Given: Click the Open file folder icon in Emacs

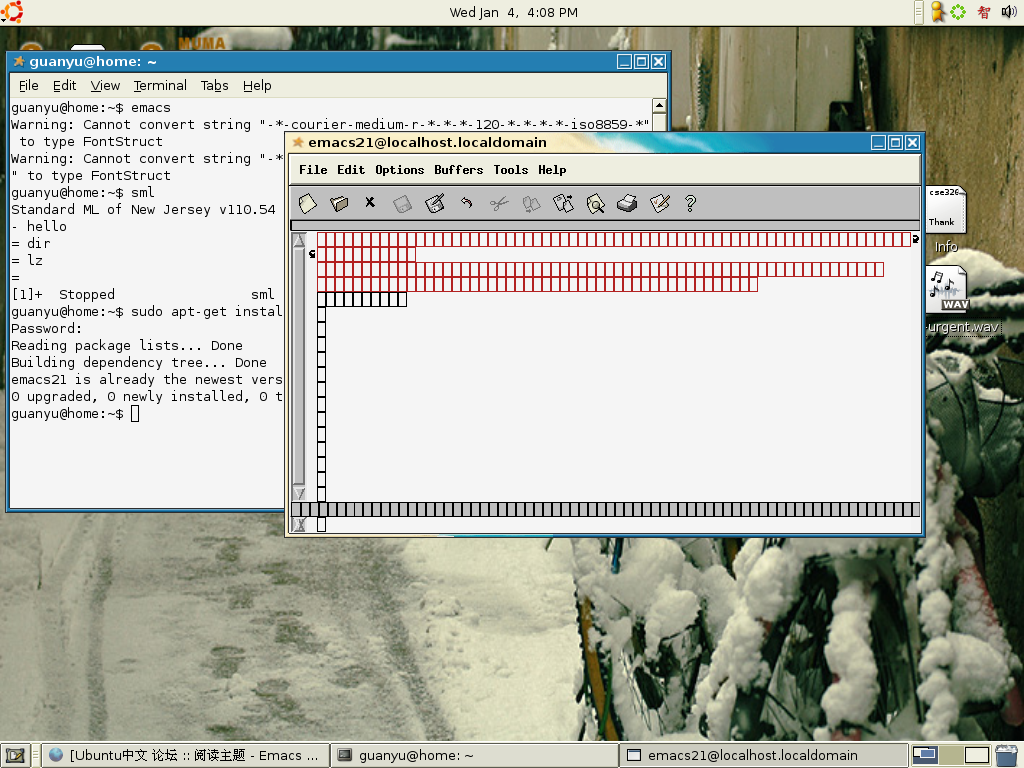Looking at the screenshot, I should (x=339, y=204).
